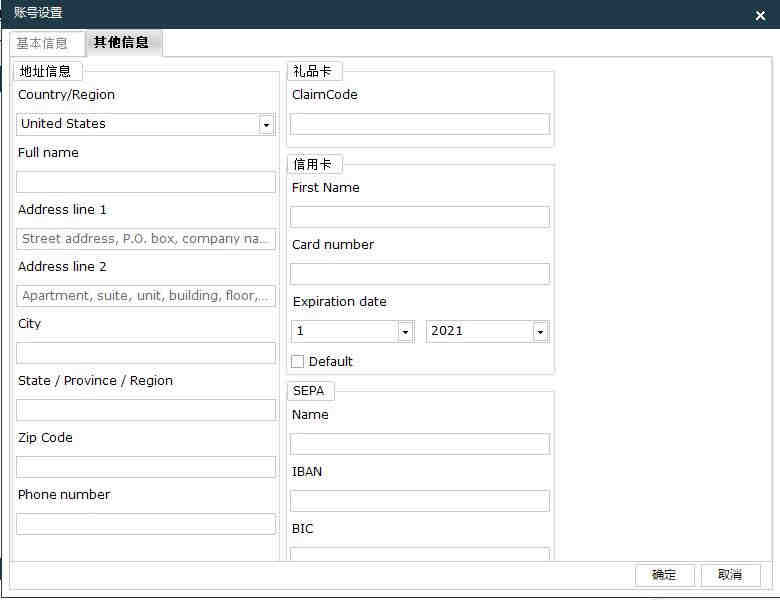Image resolution: width=780 pixels, height=600 pixels.
Task: Click the IBAN input field
Action: coord(420,501)
